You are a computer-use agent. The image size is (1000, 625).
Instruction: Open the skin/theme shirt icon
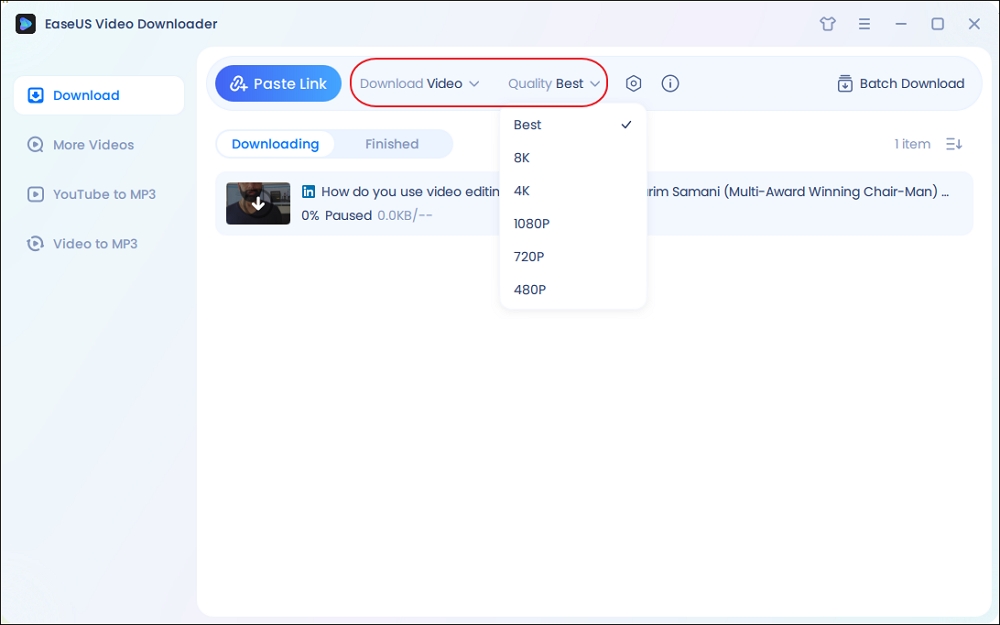(827, 24)
